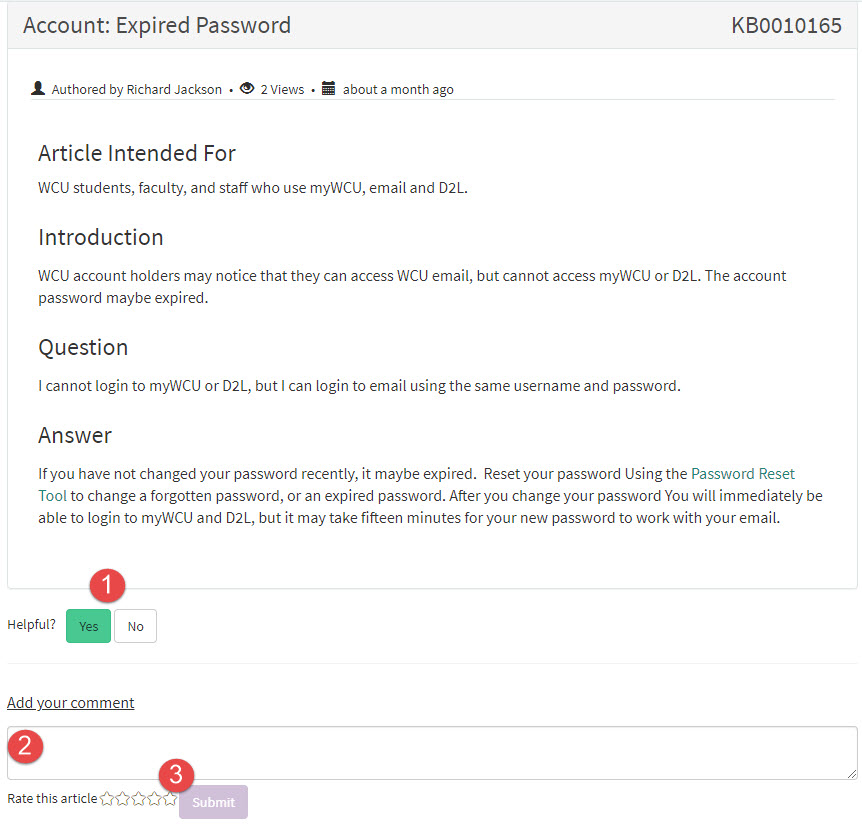The width and height of the screenshot is (862, 827).
Task: Rate the article two stars
Action: coord(123,799)
